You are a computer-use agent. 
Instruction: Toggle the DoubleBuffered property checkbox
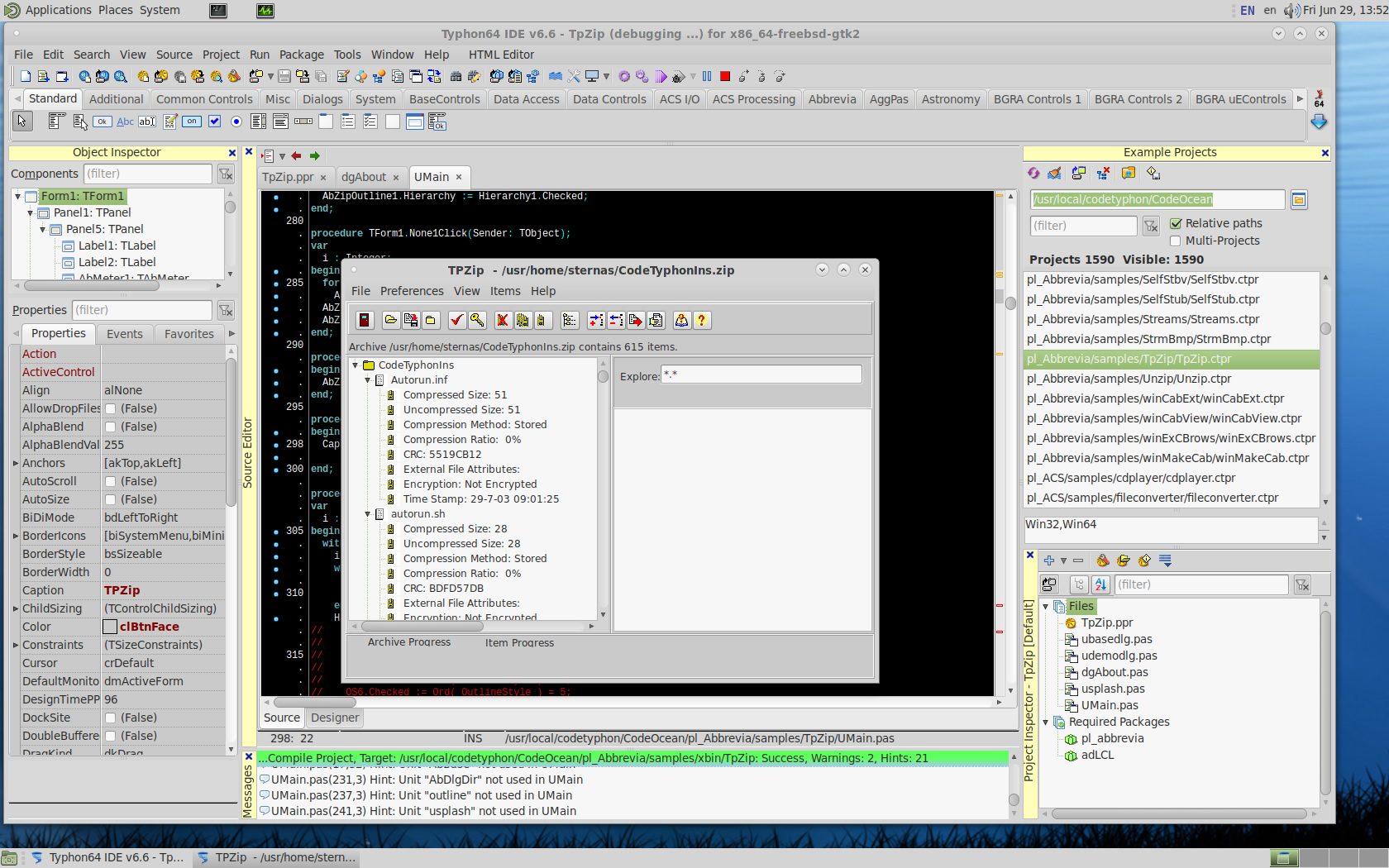coord(110,736)
